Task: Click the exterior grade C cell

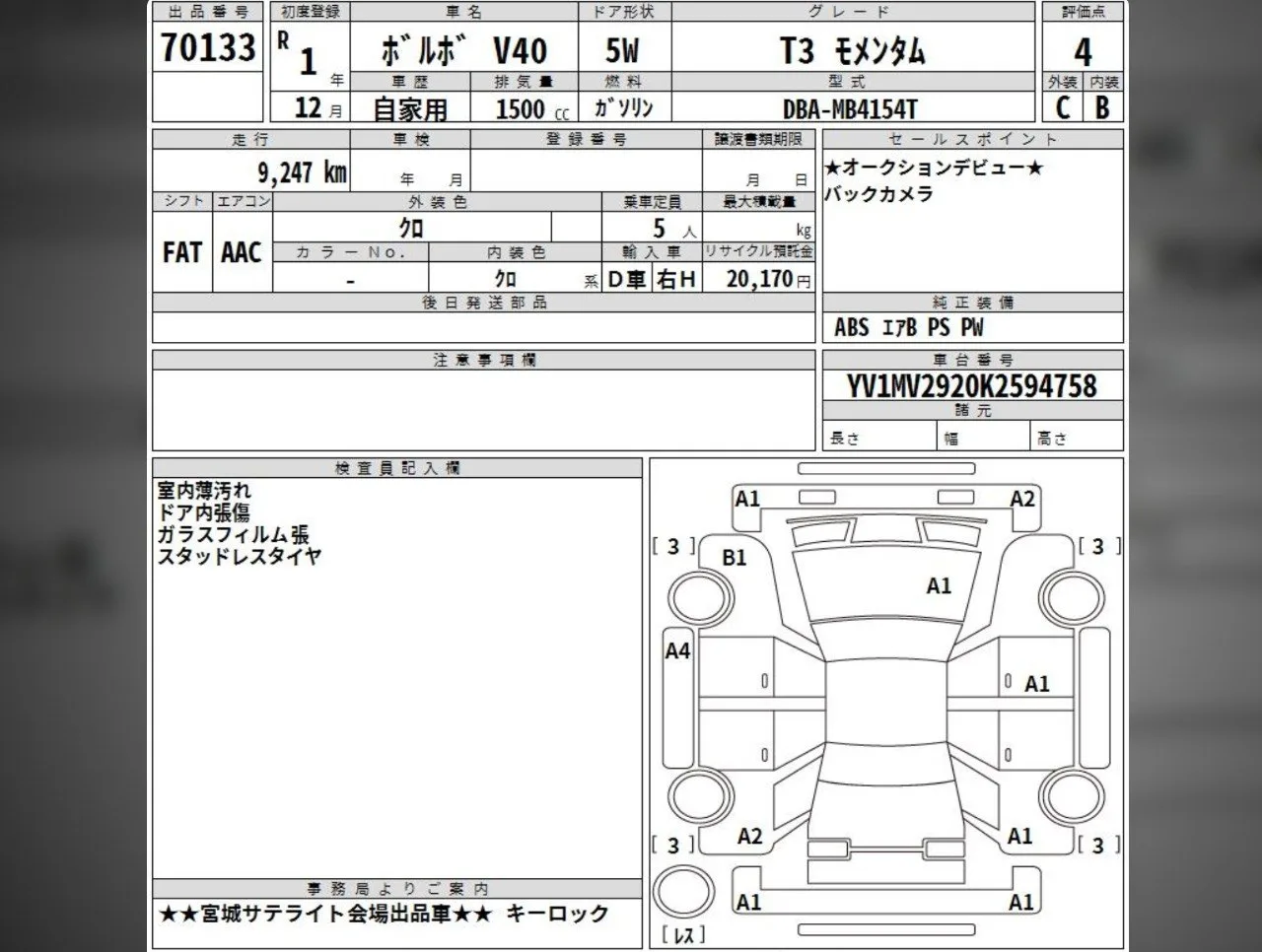Action: (1062, 107)
